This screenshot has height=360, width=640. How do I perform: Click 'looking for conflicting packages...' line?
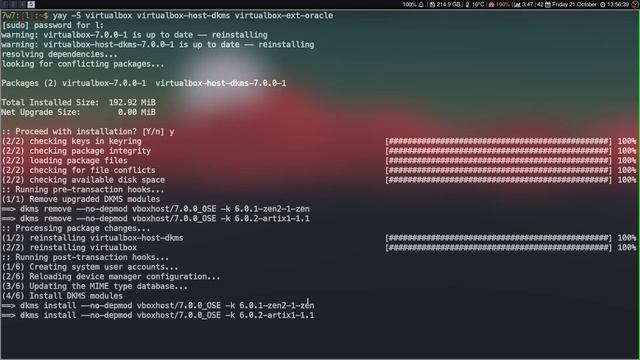[x=82, y=64]
